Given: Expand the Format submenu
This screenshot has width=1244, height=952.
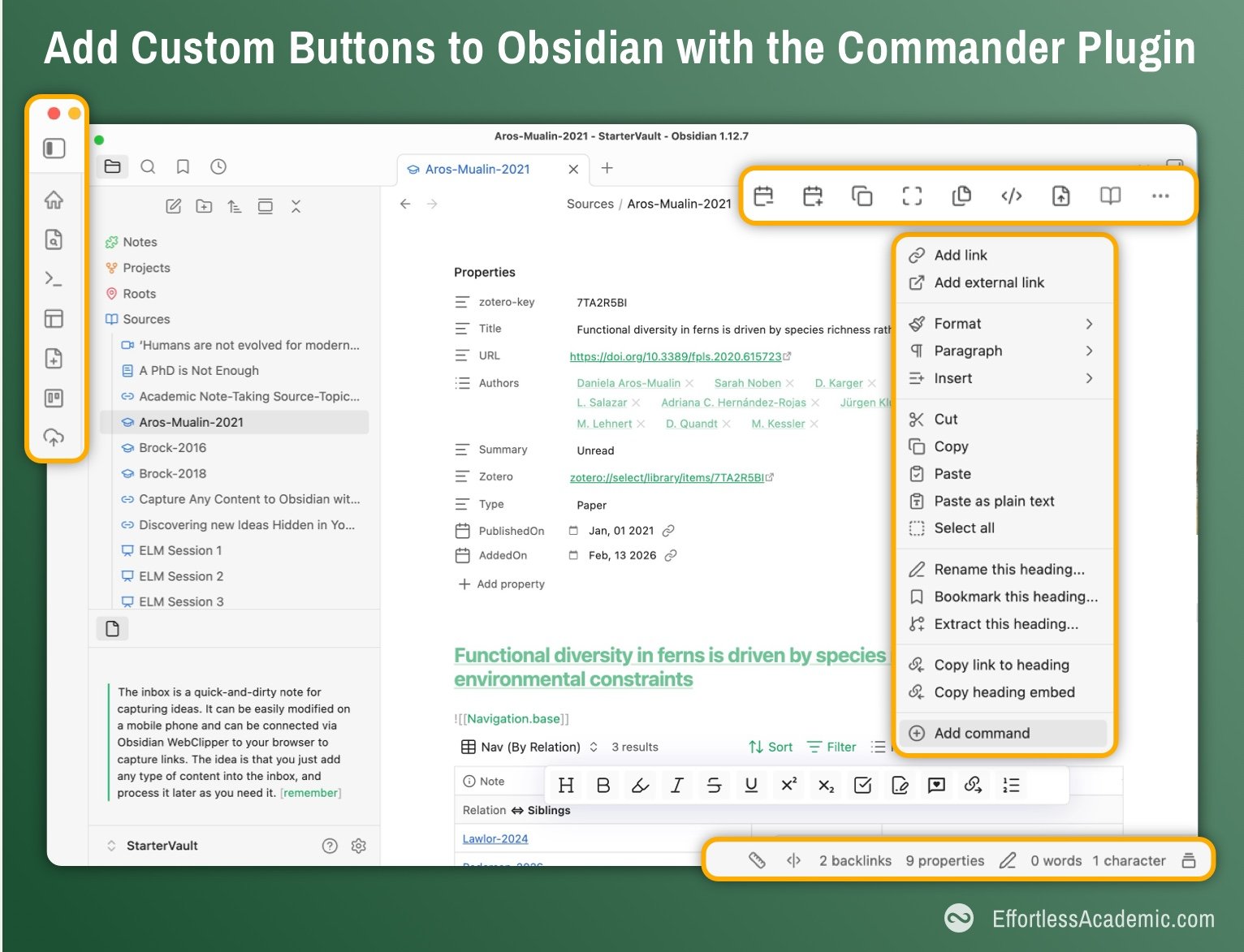Looking at the screenshot, I should coord(1004,323).
